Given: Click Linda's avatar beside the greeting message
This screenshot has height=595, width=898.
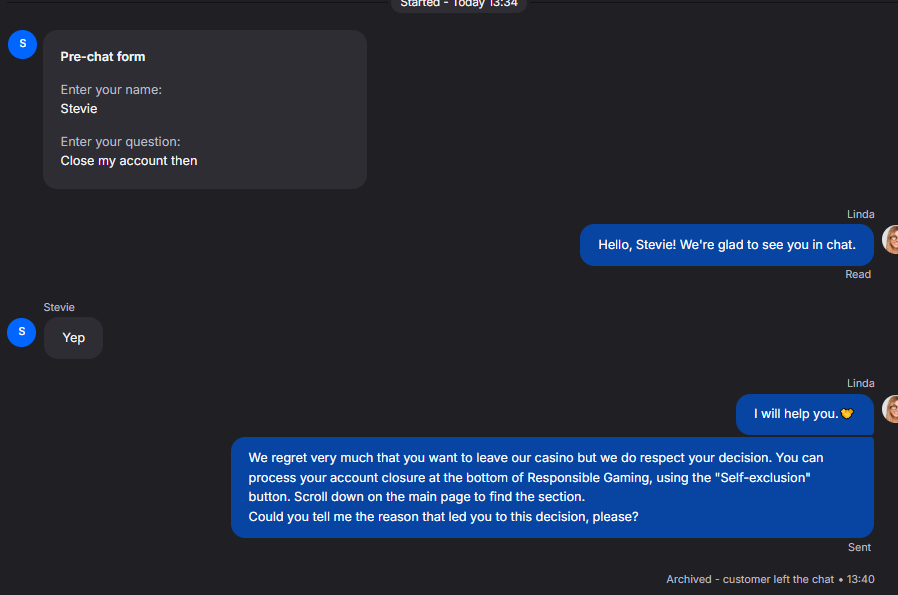Looking at the screenshot, I should coord(890,240).
